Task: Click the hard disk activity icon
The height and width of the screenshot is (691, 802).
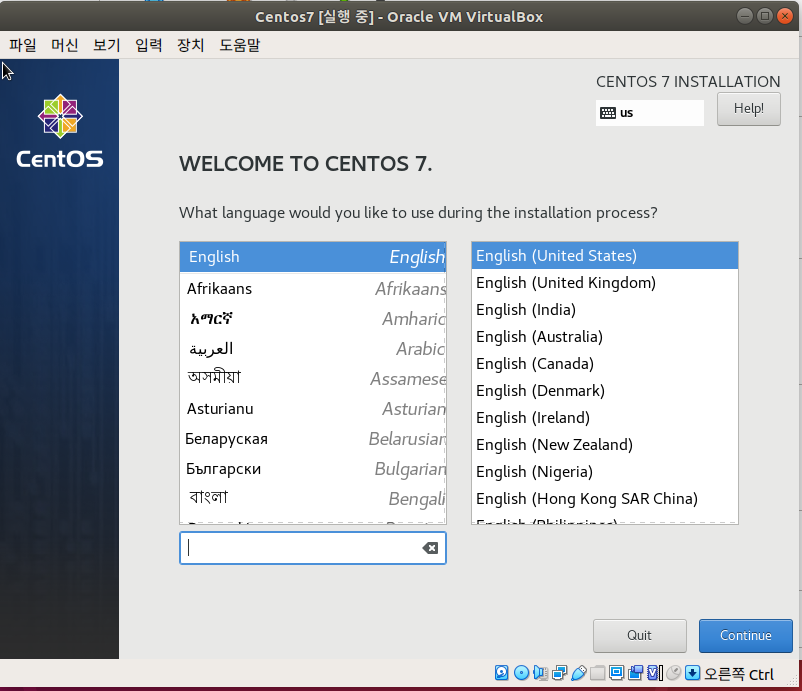Action: [501, 673]
